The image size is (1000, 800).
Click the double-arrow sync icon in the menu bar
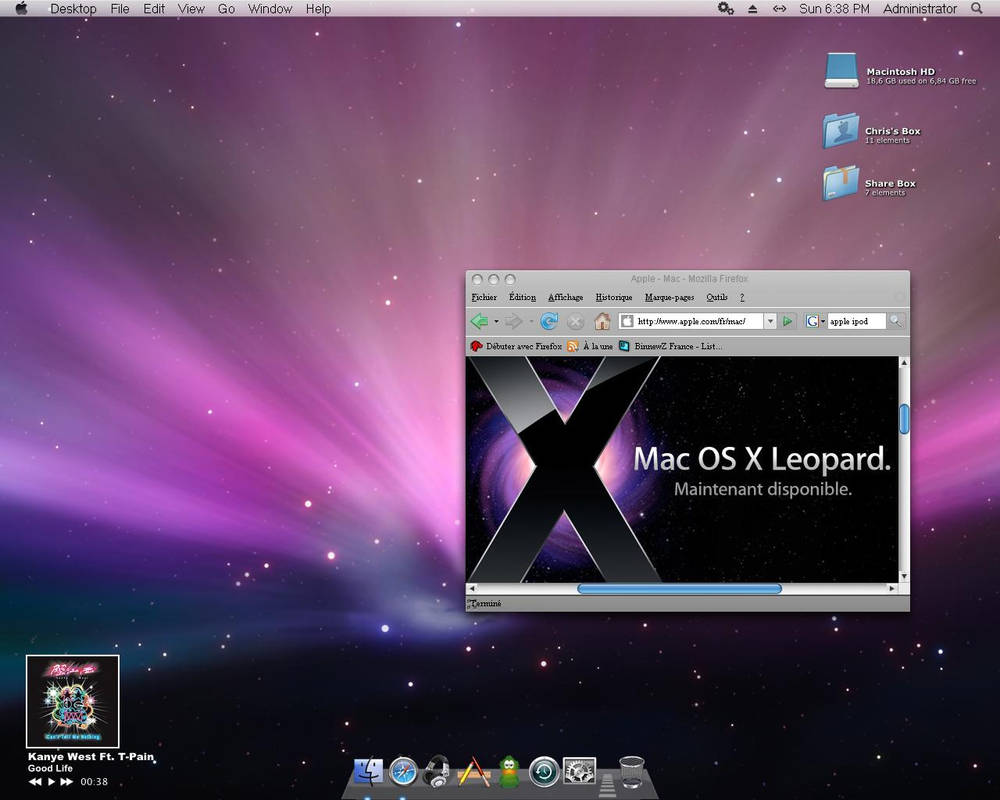(x=779, y=9)
